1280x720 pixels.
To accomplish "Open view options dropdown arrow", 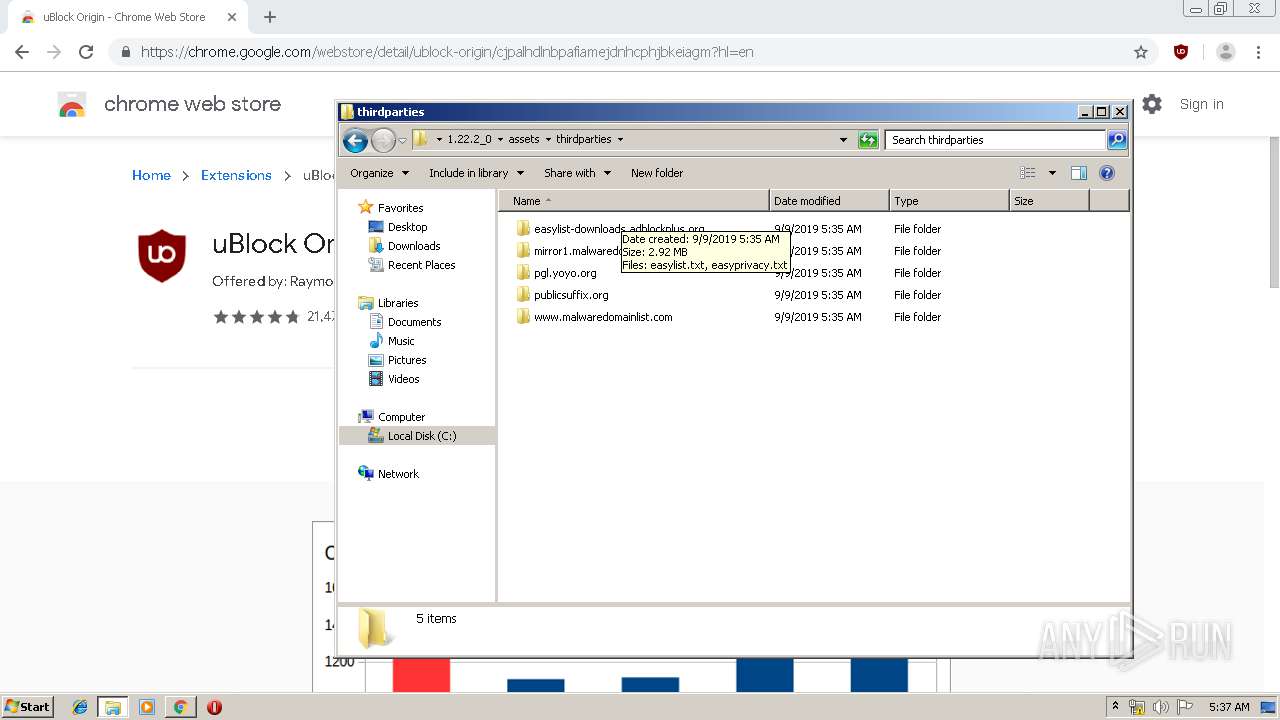I will coord(1052,173).
